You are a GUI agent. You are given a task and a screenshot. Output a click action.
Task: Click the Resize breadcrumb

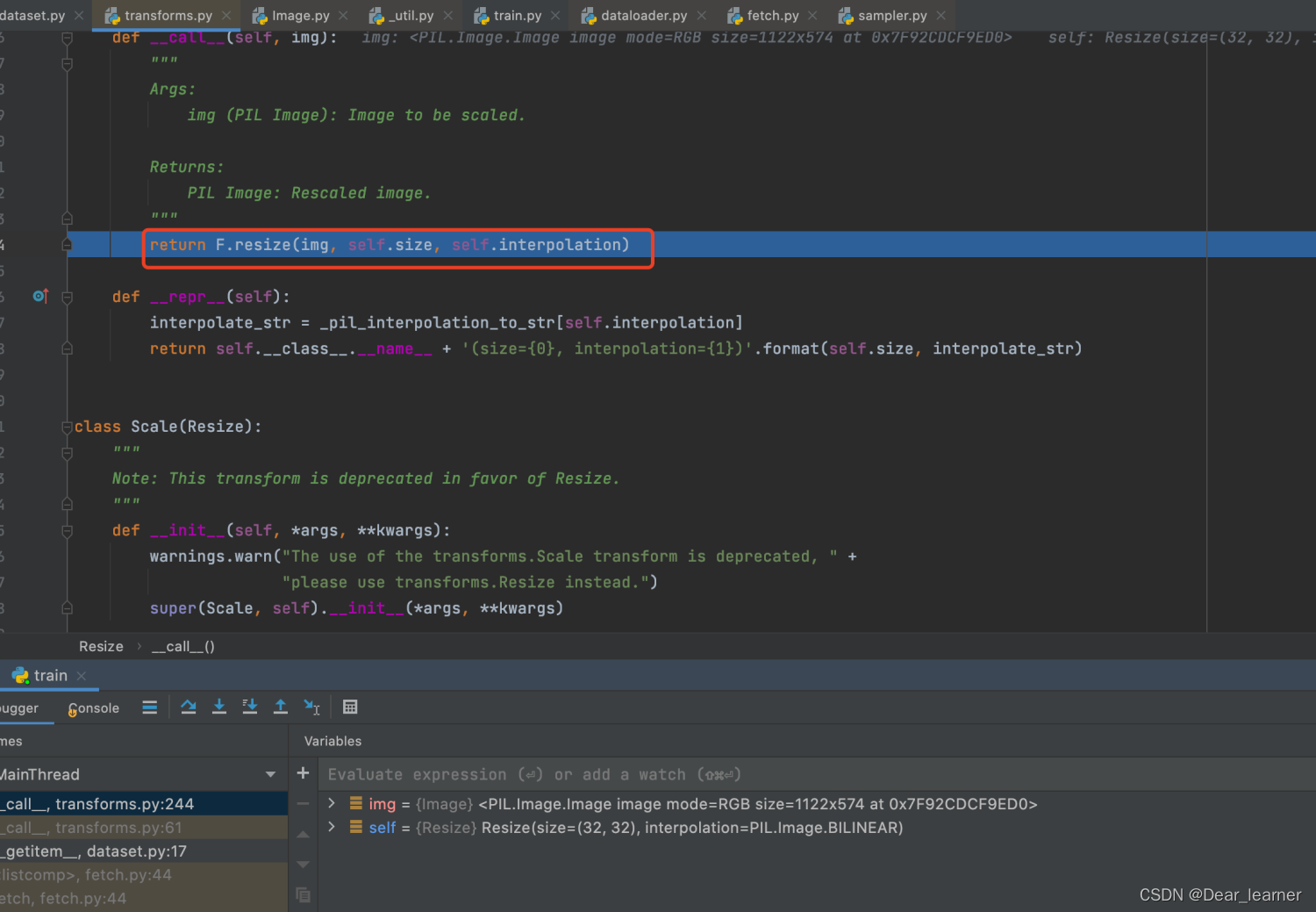101,646
